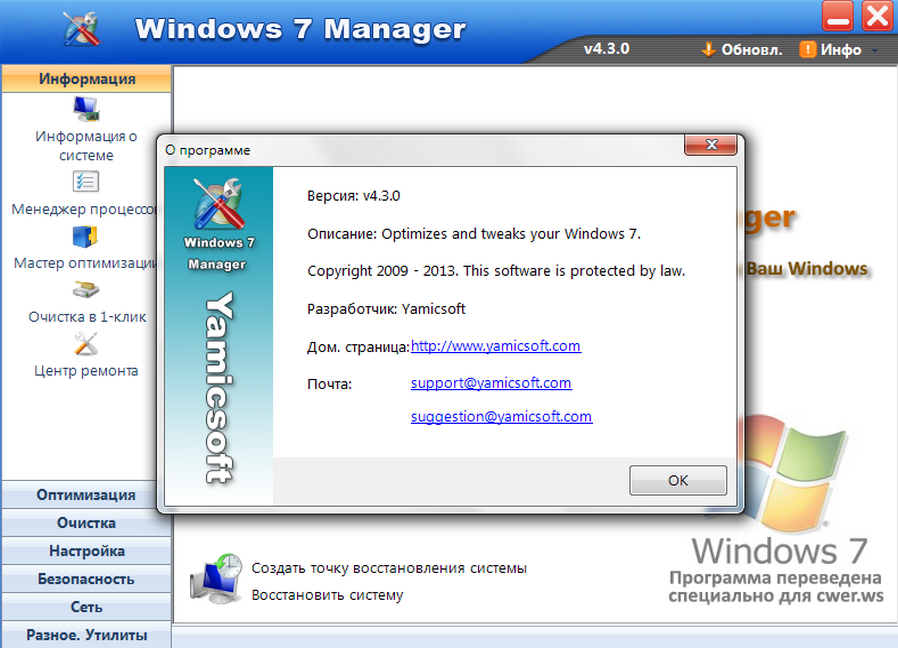Screen dimensions: 898x648
Task: Click the vertical Yamicsoft banner text
Action: tap(219, 387)
